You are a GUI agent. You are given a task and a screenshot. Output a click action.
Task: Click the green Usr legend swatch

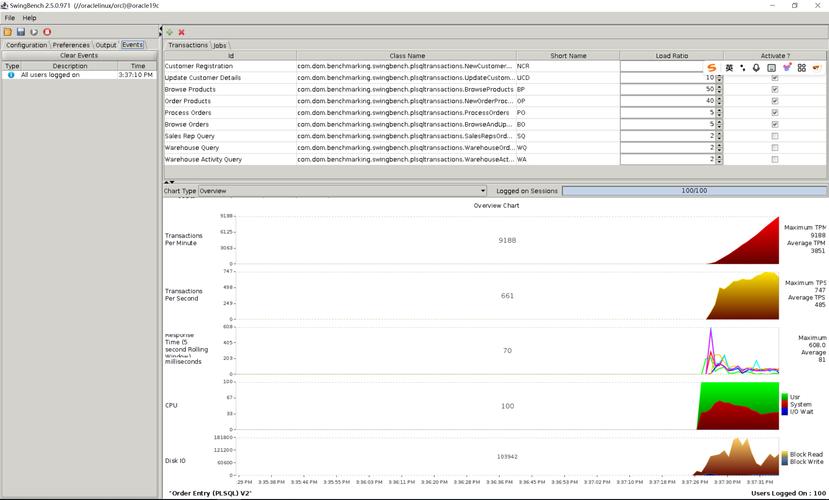785,397
